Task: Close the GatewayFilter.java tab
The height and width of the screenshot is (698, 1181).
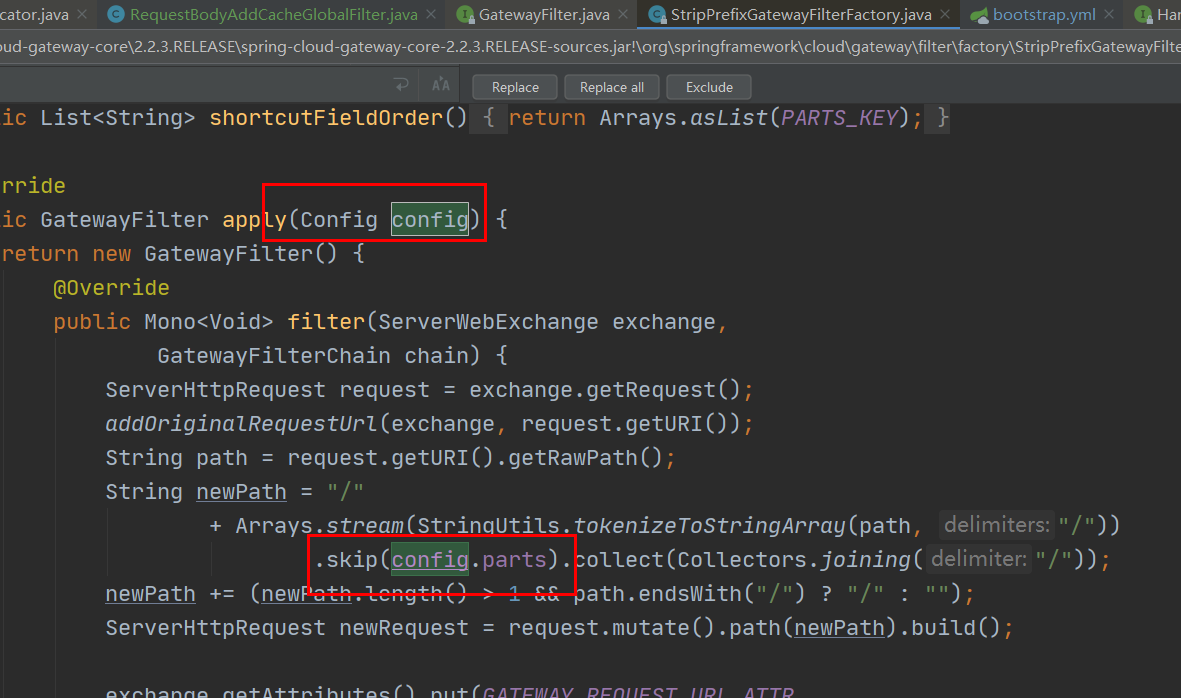Action: click(623, 14)
